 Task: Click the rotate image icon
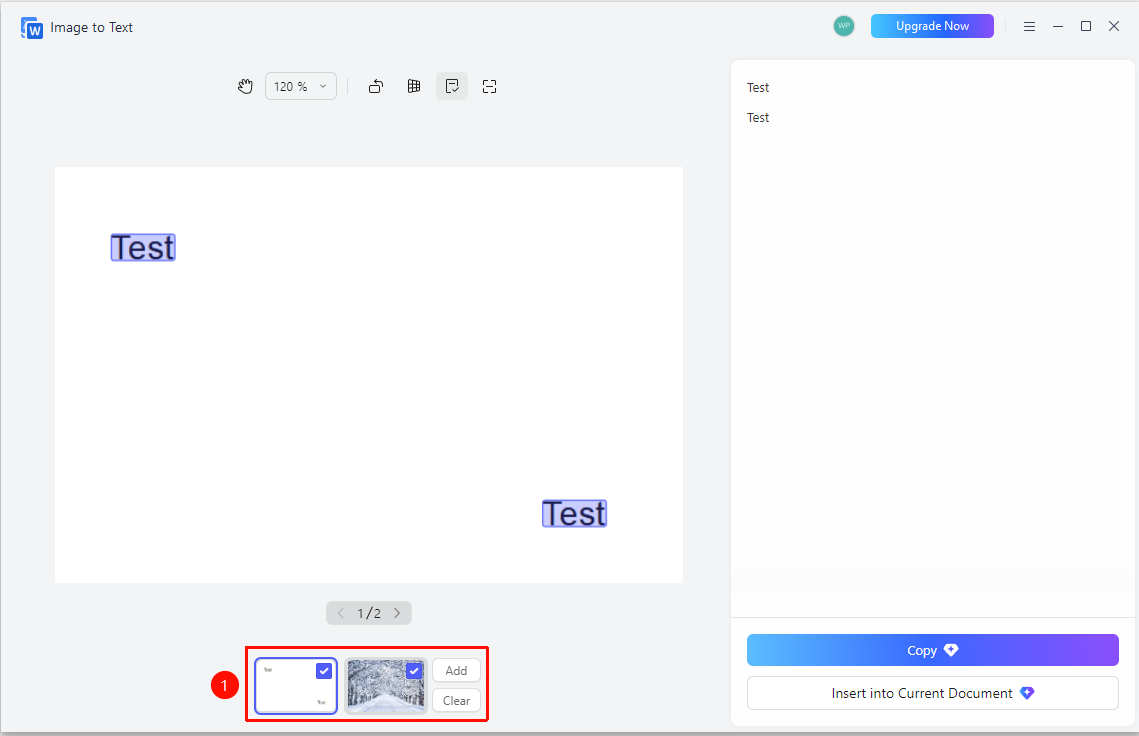tap(376, 86)
